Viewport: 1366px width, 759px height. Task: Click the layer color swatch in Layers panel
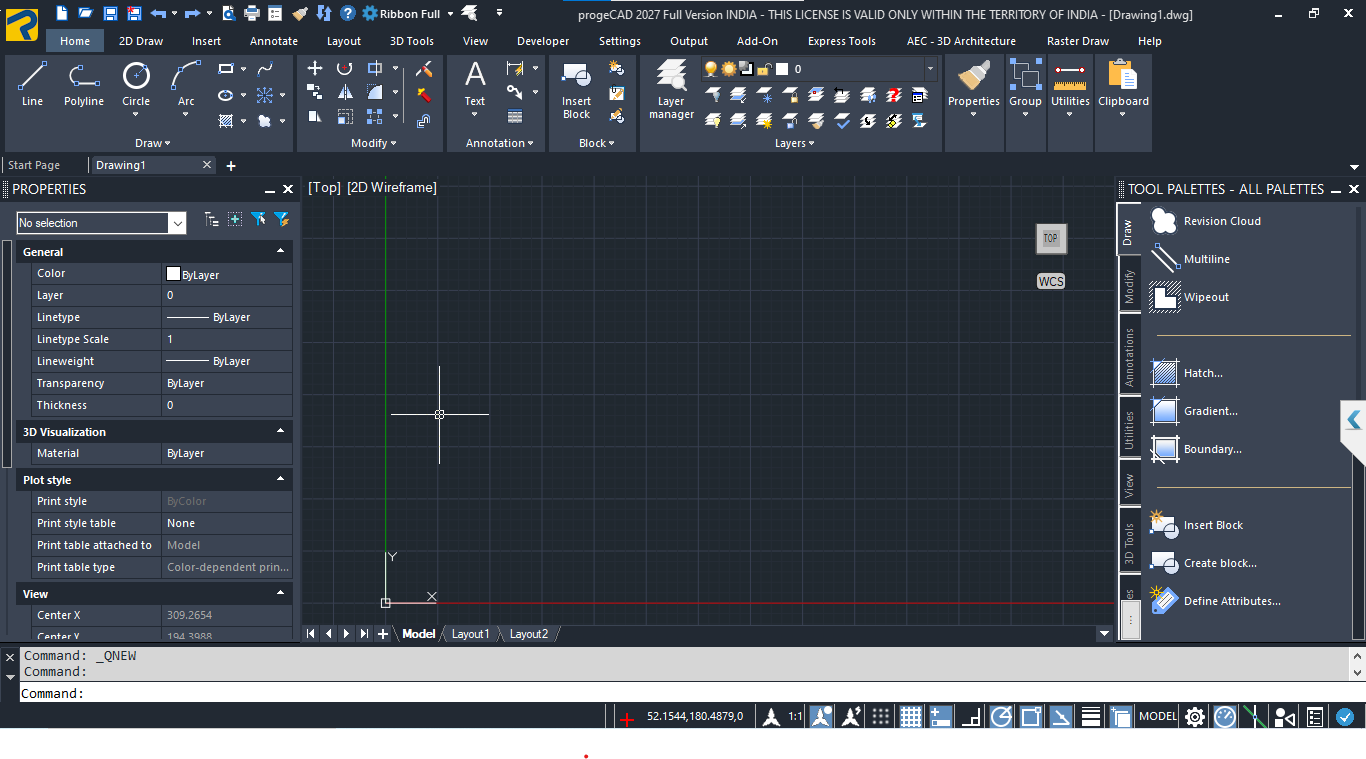click(782, 69)
